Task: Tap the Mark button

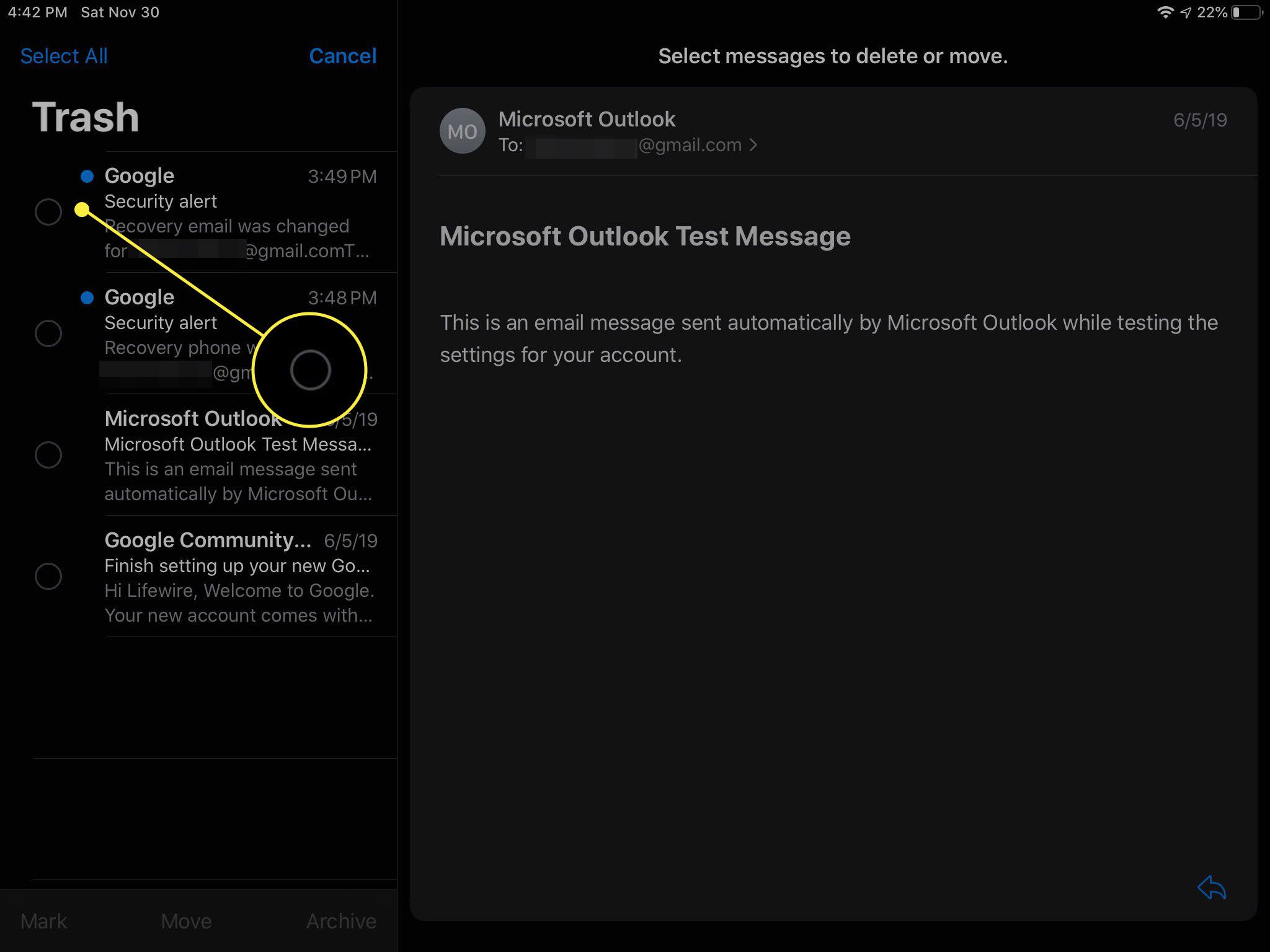Action: point(43,921)
